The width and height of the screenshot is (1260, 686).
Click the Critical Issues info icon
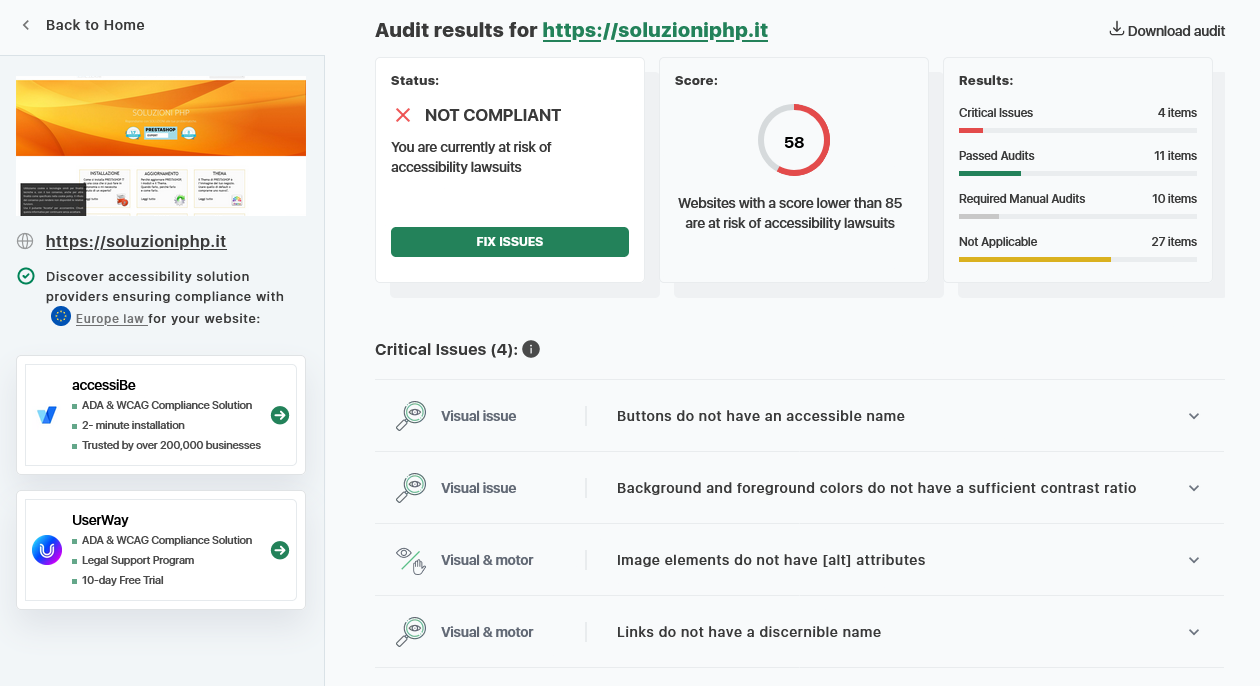531,349
